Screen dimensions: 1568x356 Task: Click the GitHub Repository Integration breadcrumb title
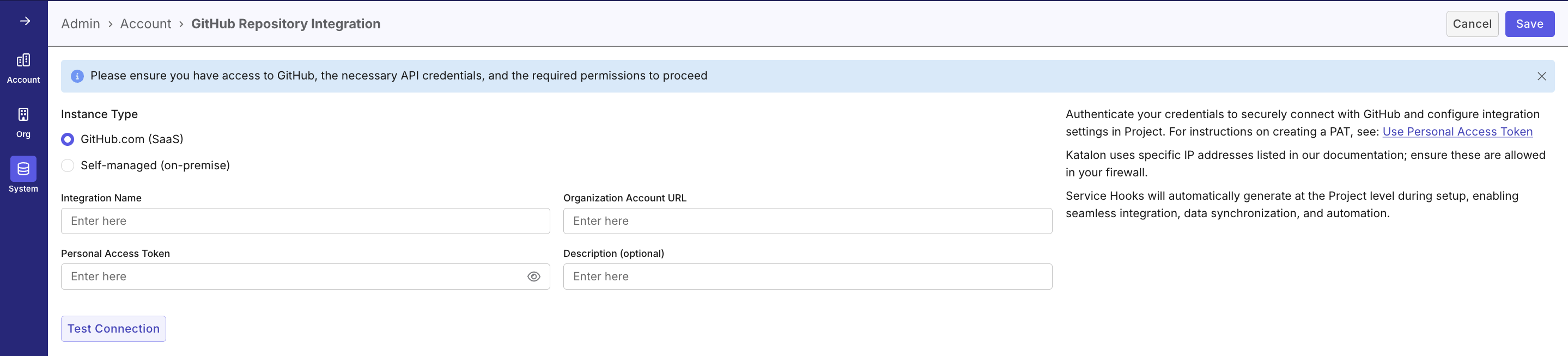[x=285, y=24]
